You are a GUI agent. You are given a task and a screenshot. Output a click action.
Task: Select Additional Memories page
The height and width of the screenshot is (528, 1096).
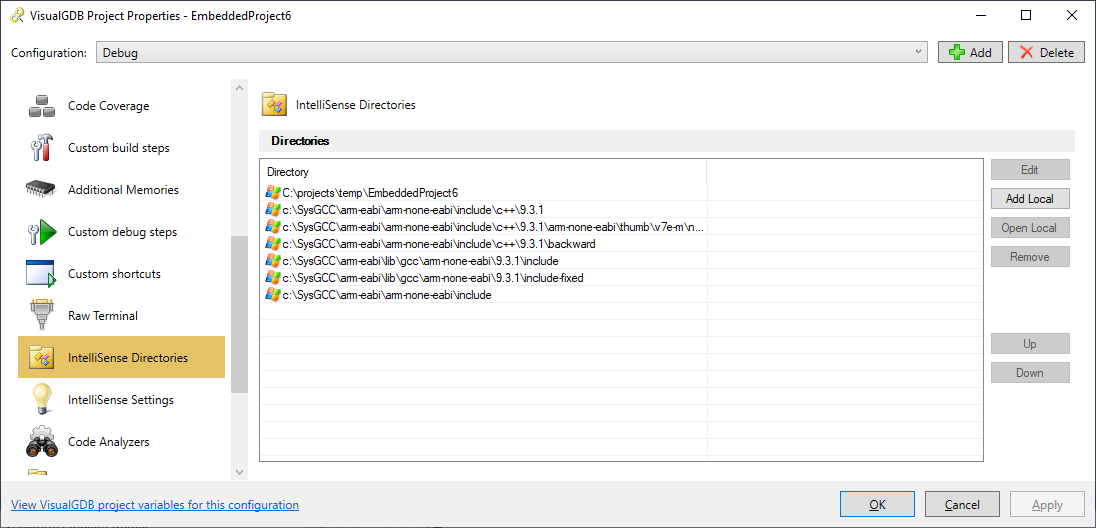coord(123,190)
